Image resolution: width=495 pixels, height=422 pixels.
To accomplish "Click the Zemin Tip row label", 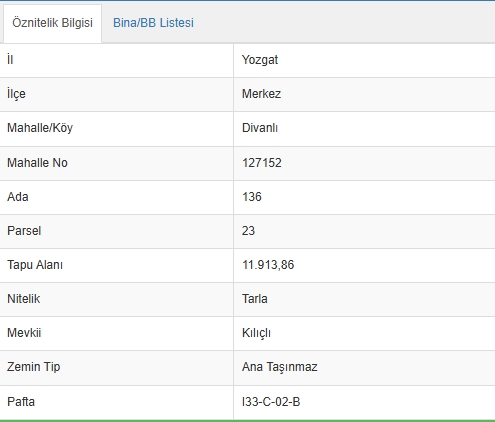I will tap(34, 367).
